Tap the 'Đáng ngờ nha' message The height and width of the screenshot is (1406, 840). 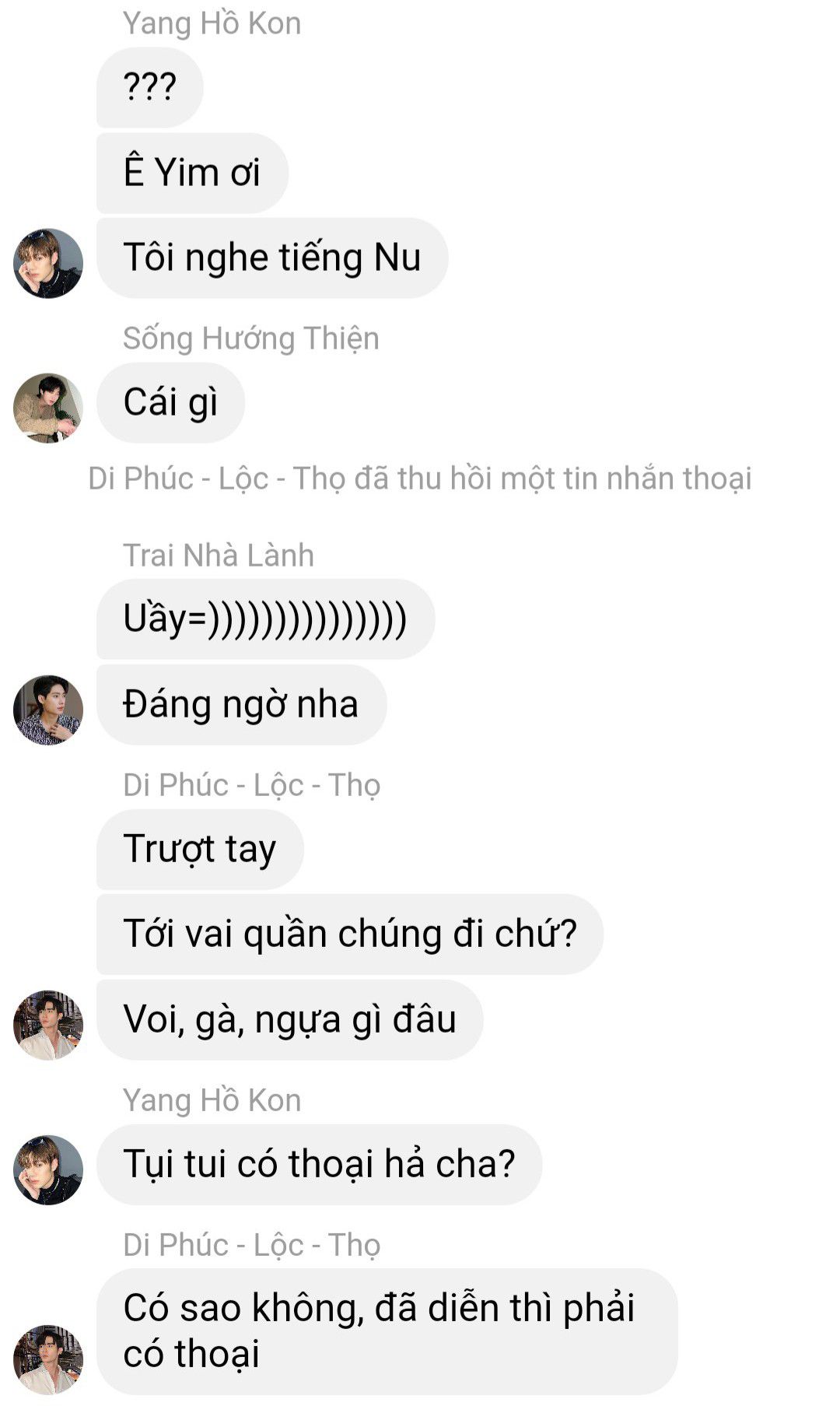[241, 704]
